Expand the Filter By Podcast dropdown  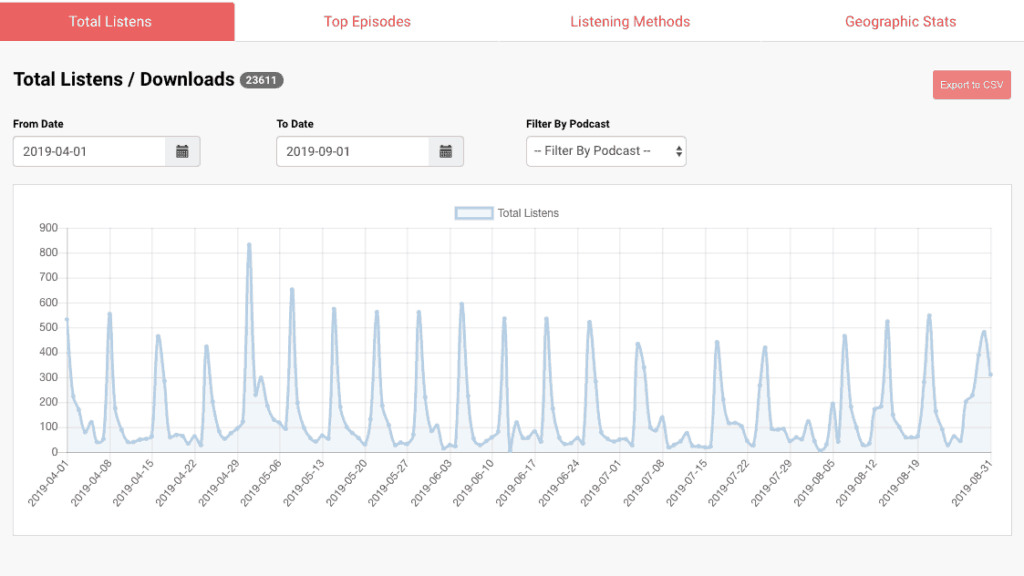(x=606, y=152)
